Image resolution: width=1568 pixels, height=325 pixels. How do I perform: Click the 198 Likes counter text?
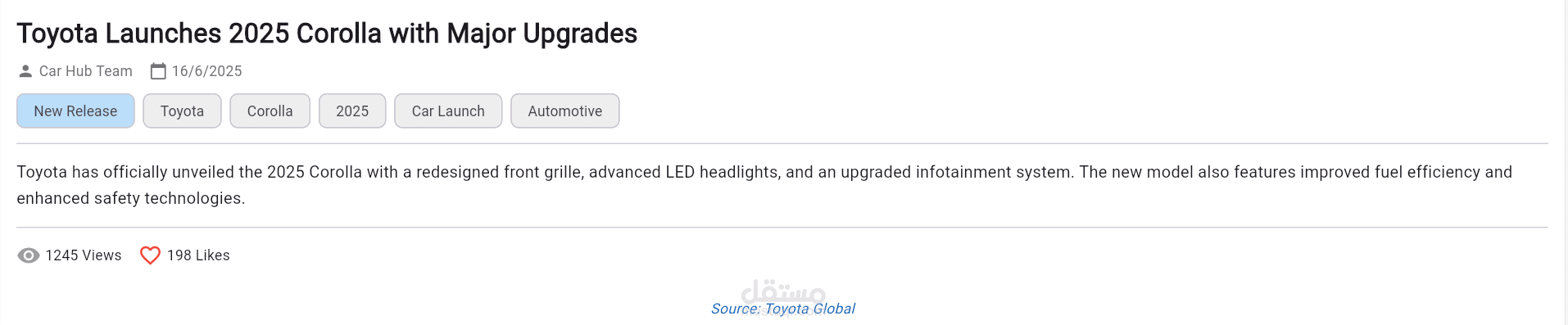pos(198,255)
